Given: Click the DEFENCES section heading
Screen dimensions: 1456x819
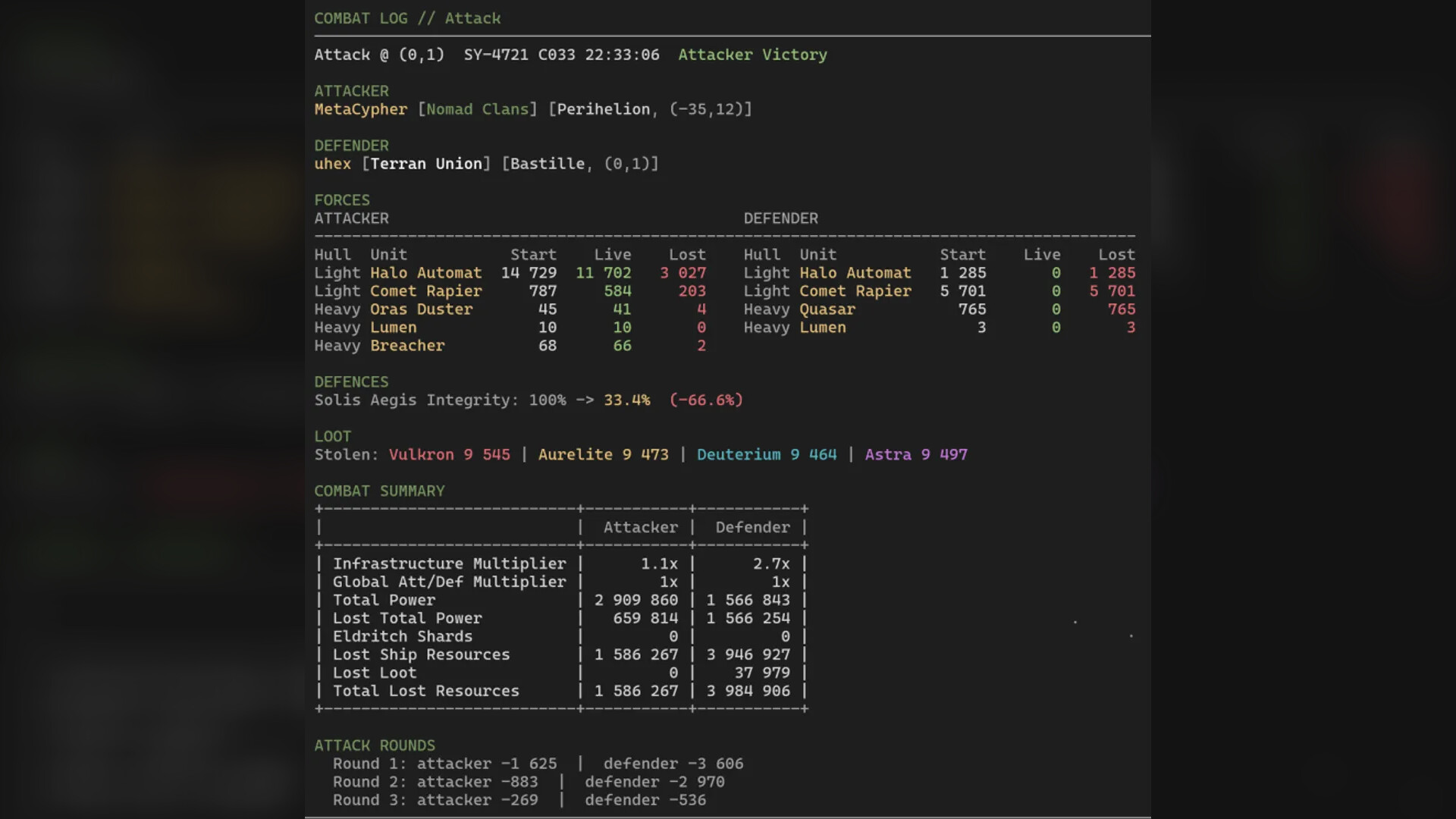Looking at the screenshot, I should pos(351,382).
